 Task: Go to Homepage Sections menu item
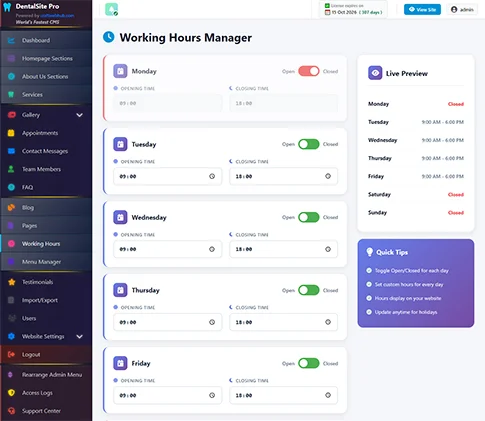[x=46, y=58]
